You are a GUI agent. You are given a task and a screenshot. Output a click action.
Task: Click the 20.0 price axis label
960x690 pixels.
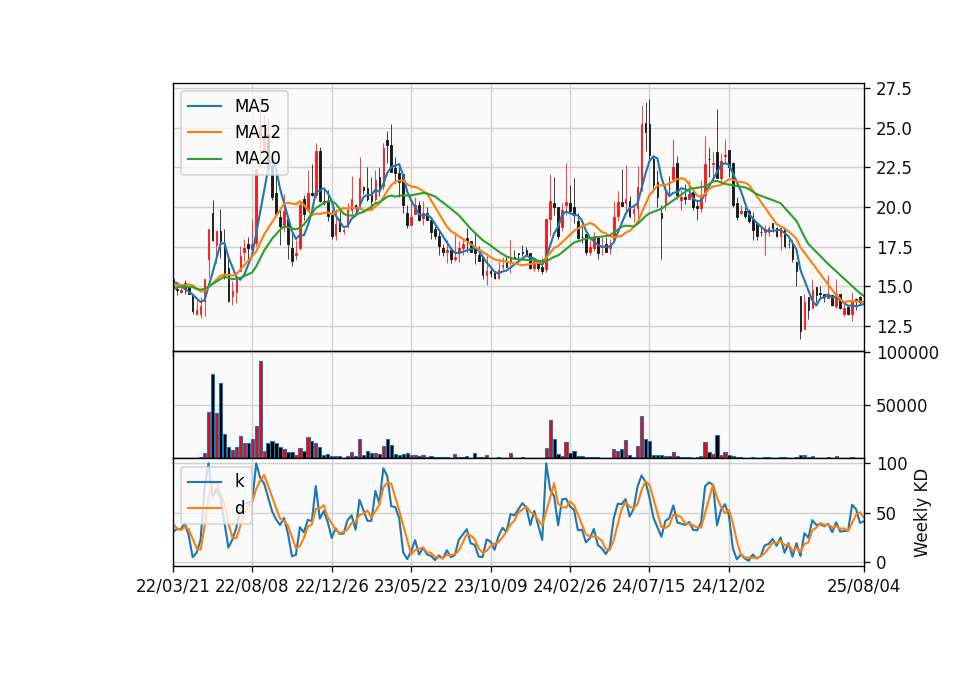[x=894, y=208]
